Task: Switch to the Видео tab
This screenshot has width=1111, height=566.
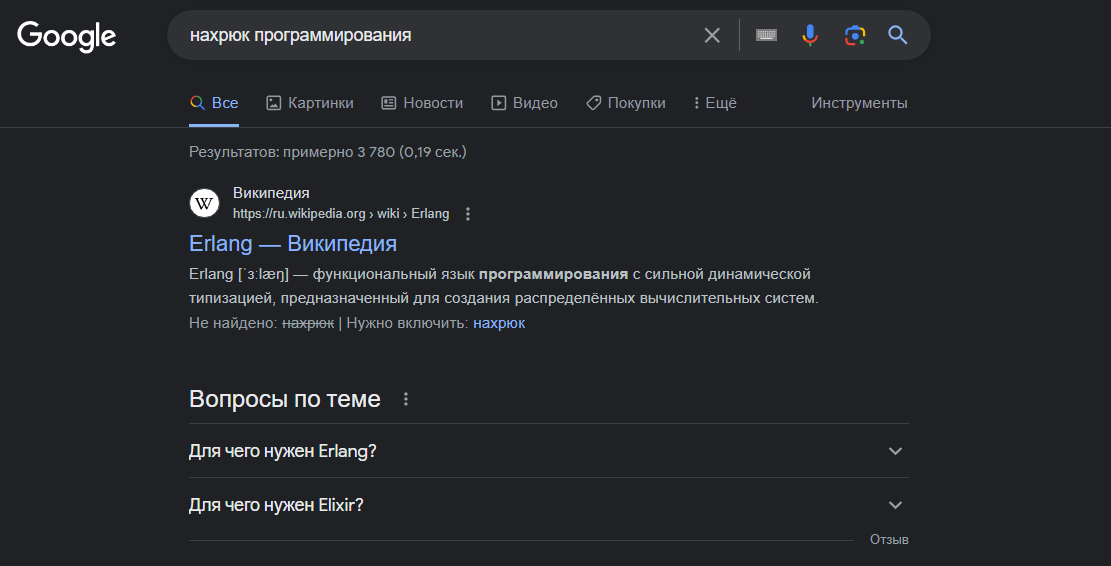Action: (x=524, y=103)
